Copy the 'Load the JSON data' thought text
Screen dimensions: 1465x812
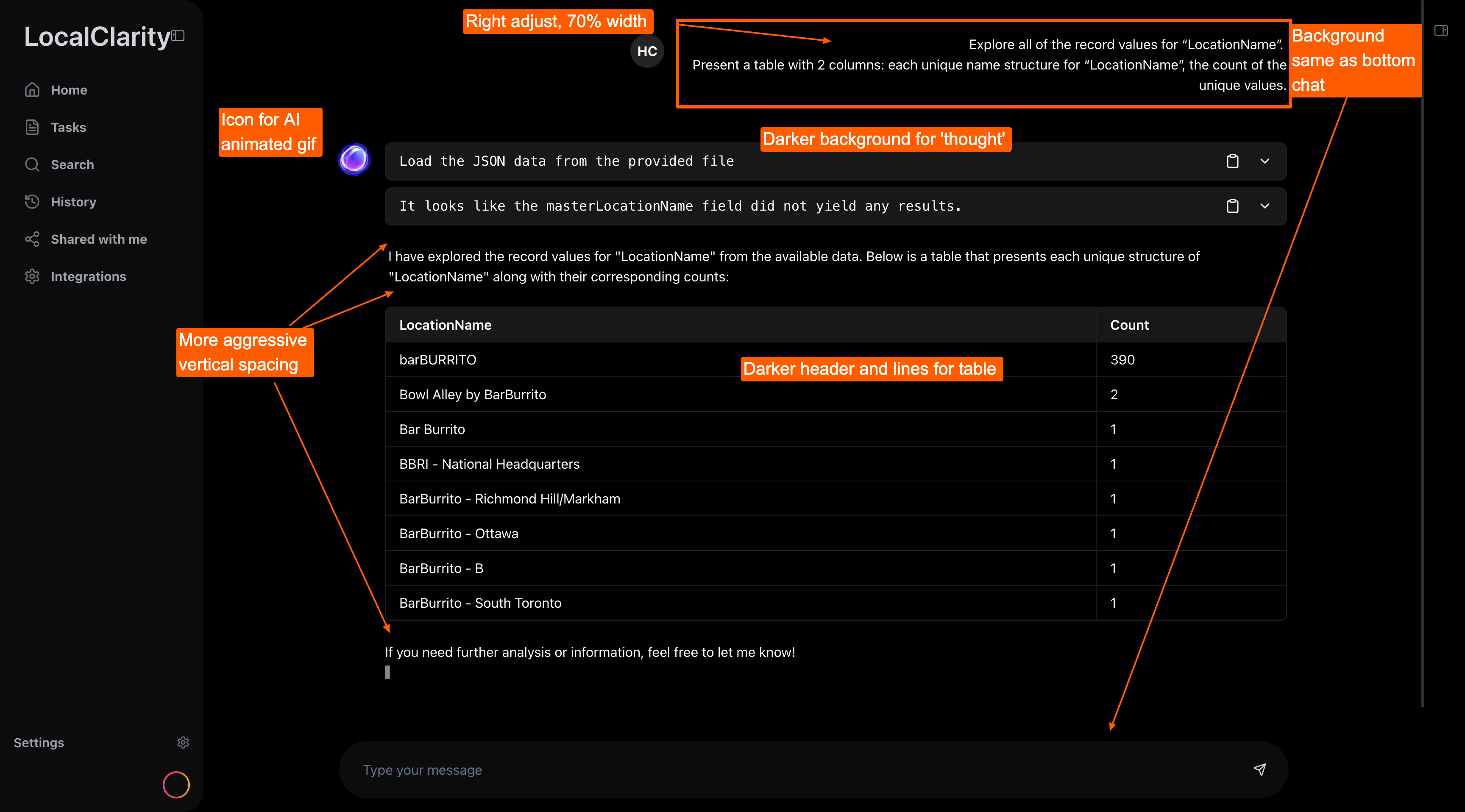1232,161
